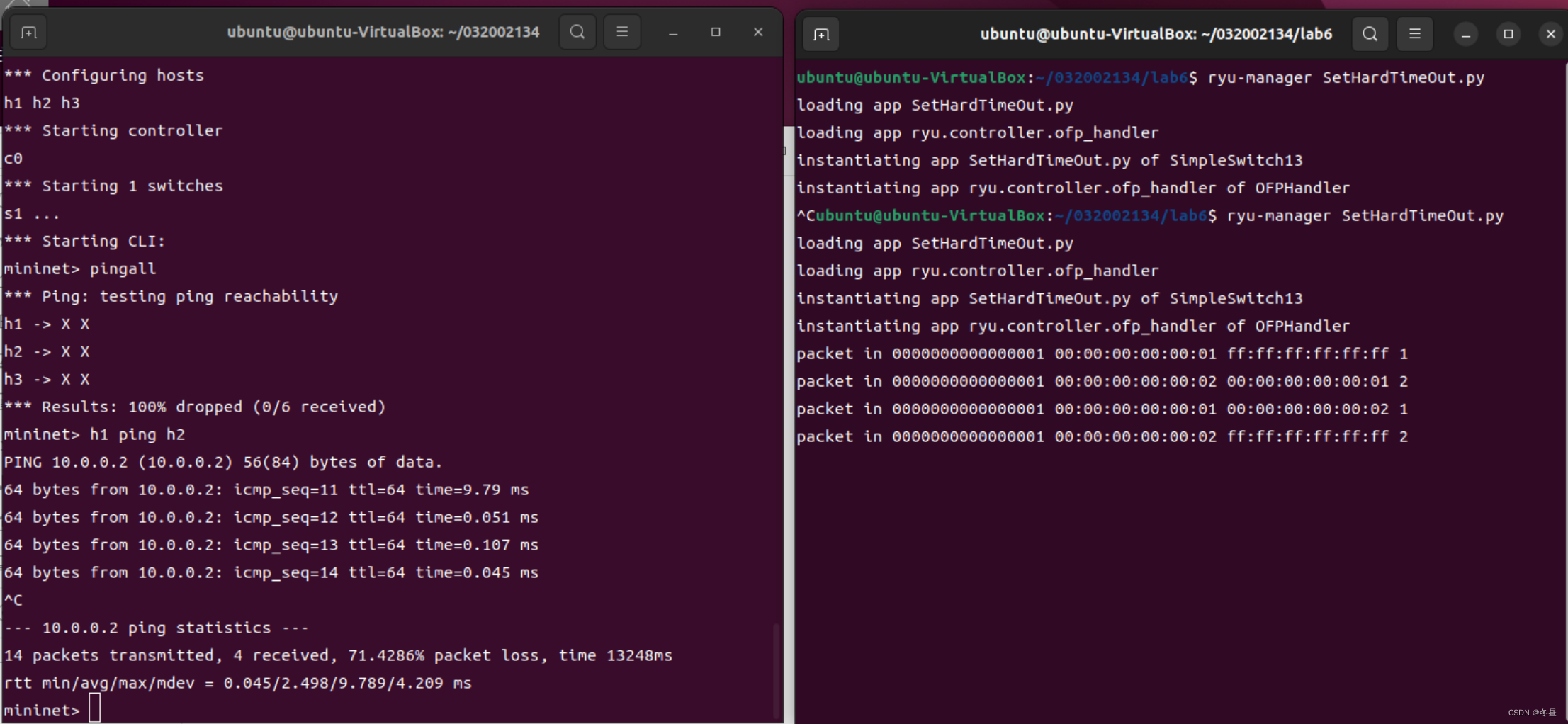The width and height of the screenshot is (1568, 724).
Task: Click last 'instantiating app ryu.controller.ofp_handler' line
Action: [1073, 326]
